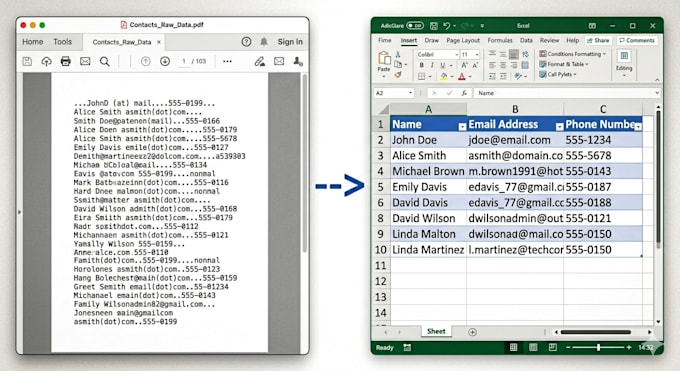Open the Review ribbon tab

549,40
